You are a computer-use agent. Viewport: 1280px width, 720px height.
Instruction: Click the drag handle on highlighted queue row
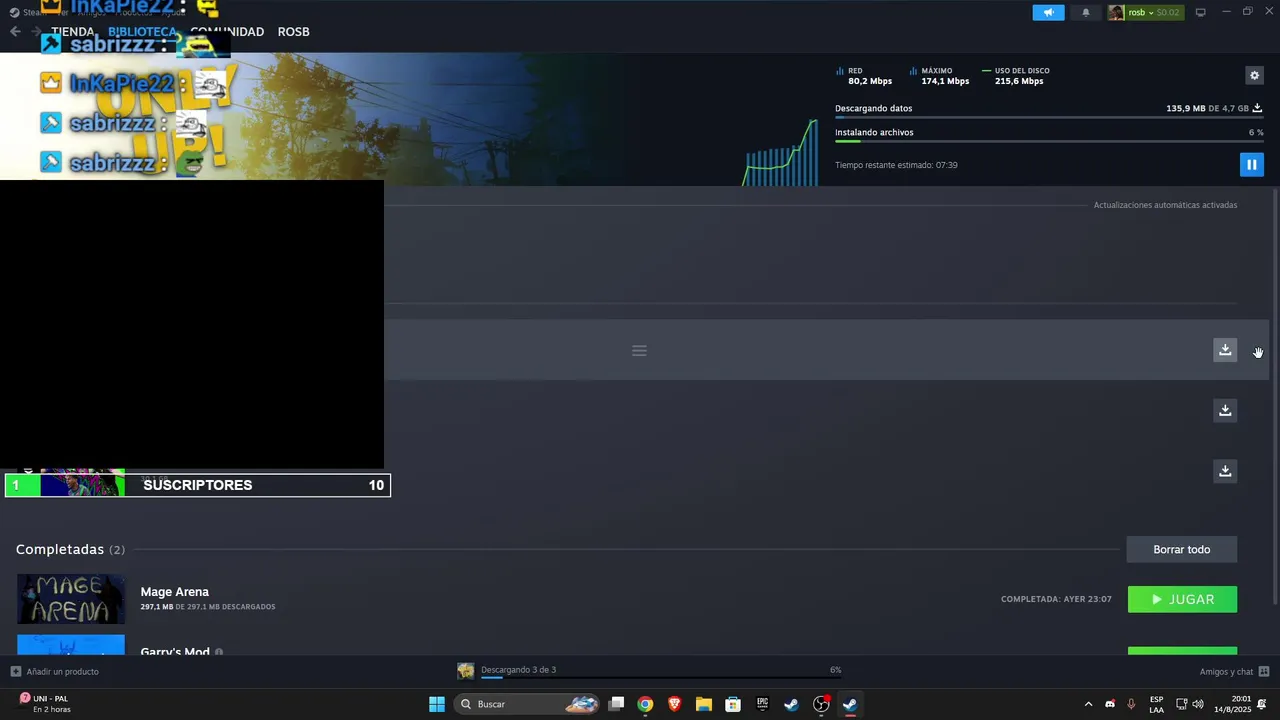coord(639,350)
